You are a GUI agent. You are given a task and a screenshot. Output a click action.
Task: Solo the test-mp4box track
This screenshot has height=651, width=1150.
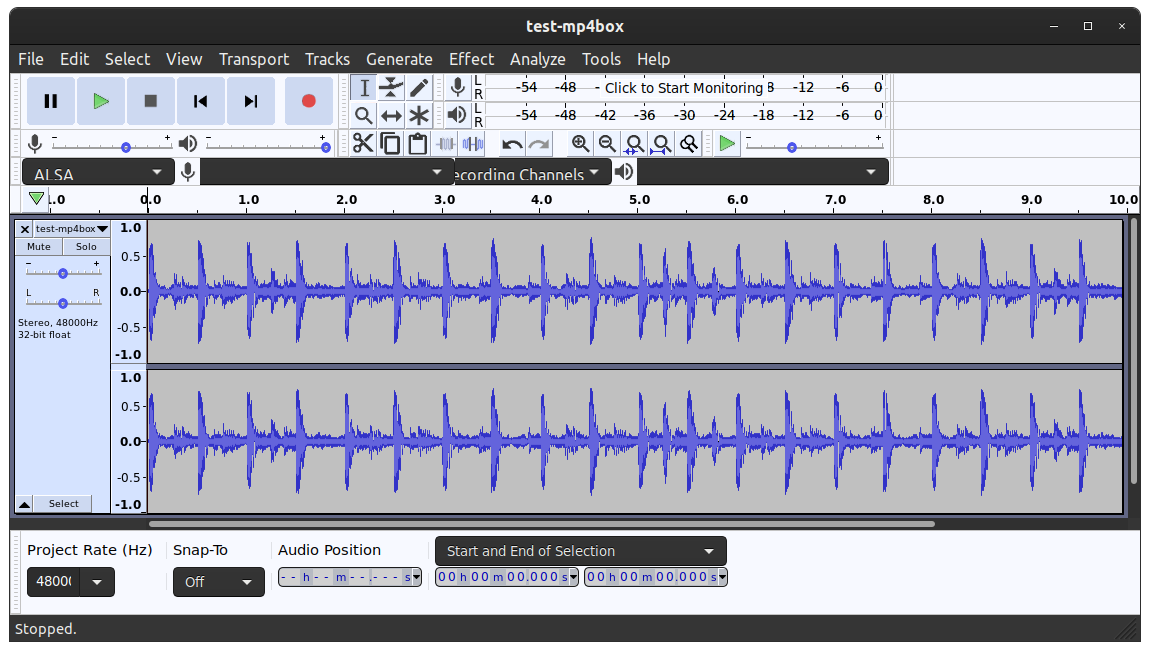86,247
